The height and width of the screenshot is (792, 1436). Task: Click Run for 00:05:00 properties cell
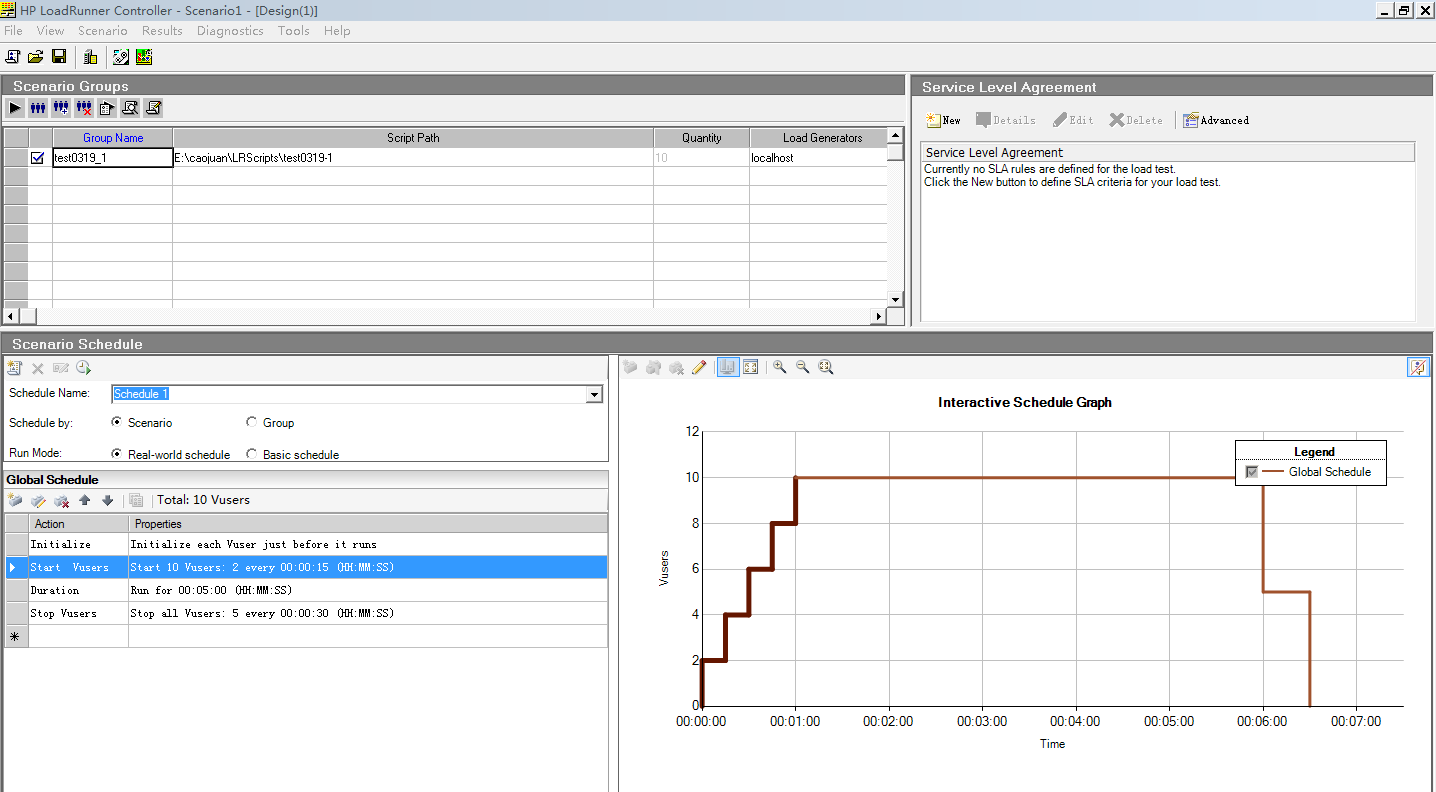368,590
